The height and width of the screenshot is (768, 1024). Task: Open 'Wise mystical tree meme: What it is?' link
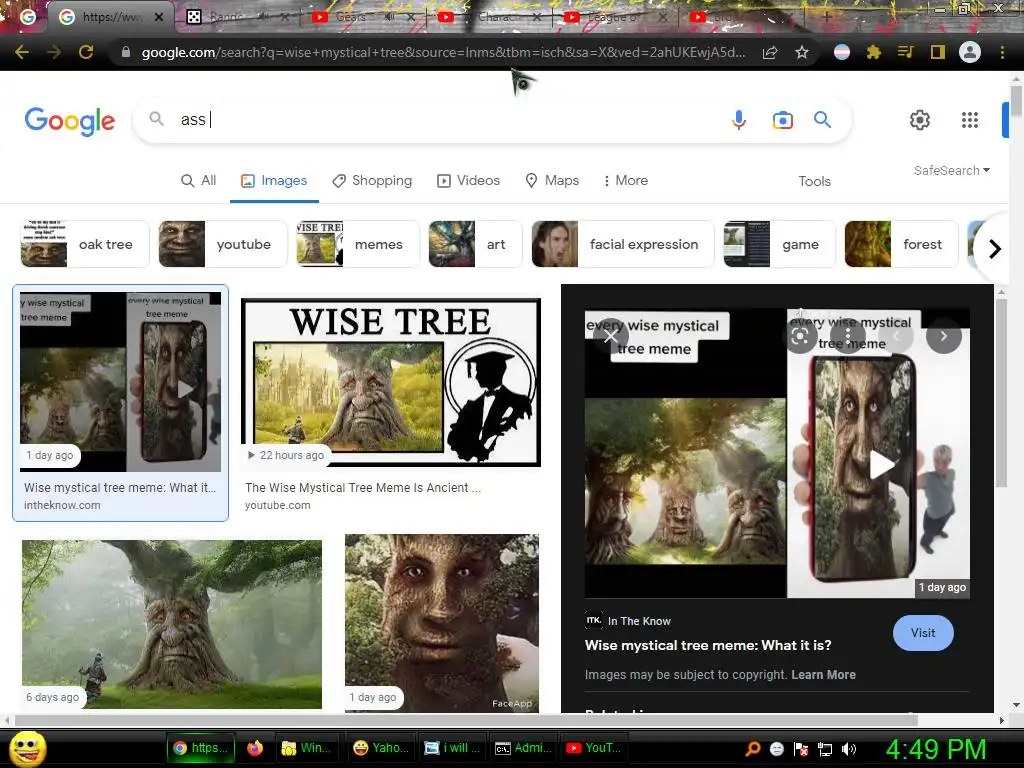pos(708,645)
